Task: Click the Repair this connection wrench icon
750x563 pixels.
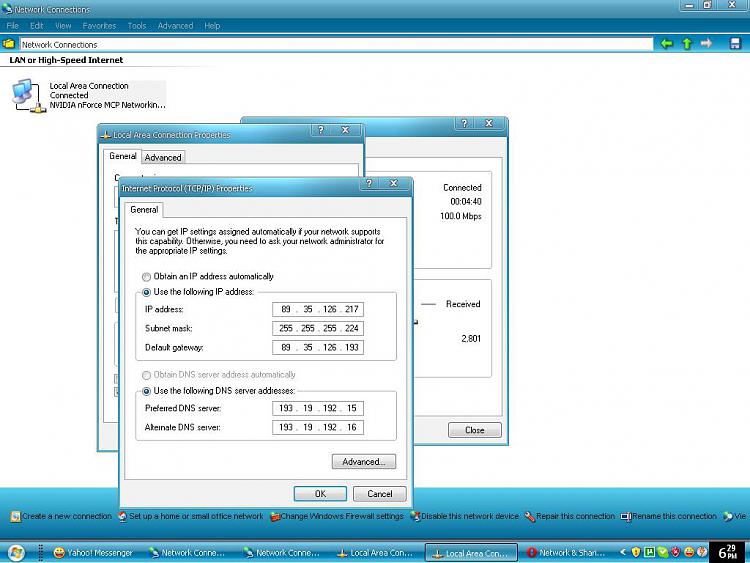Action: (x=529, y=517)
